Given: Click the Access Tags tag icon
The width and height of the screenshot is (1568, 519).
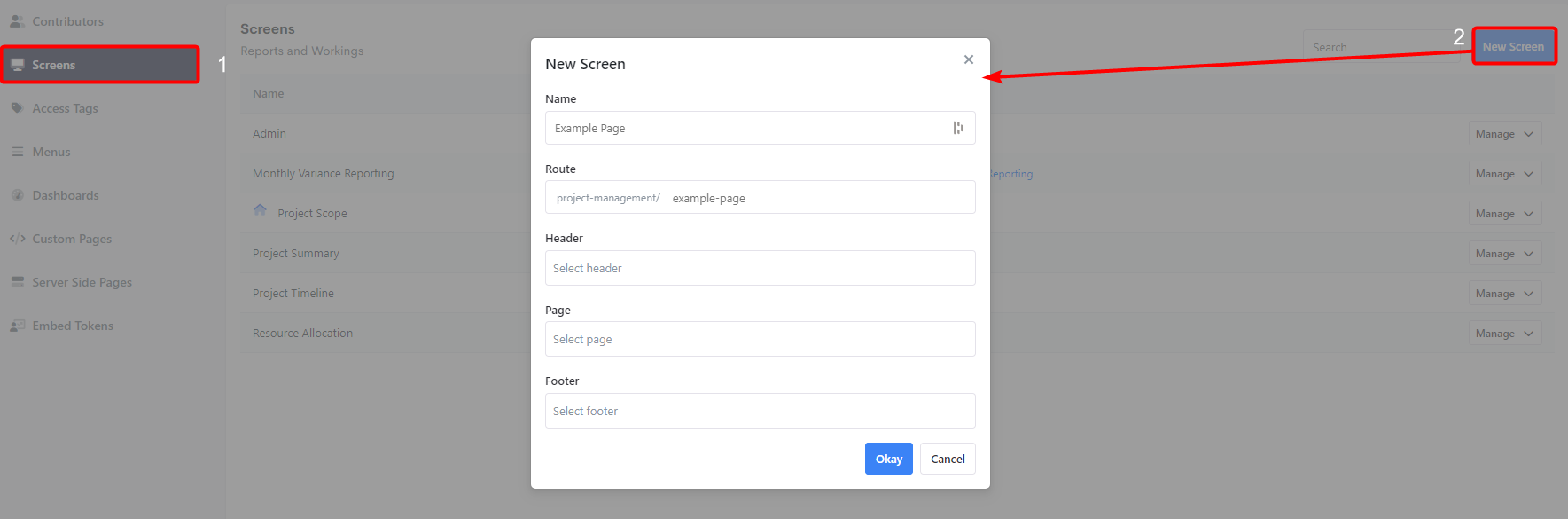Looking at the screenshot, I should click(17, 108).
